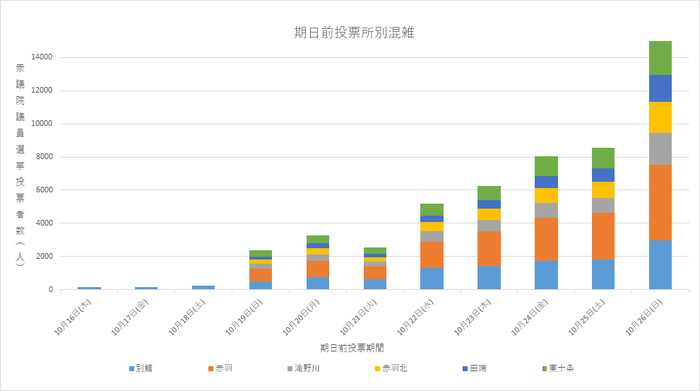This screenshot has height=391, width=700.
Task: Click the 10月20日(月) axis label
Action: click(301, 317)
